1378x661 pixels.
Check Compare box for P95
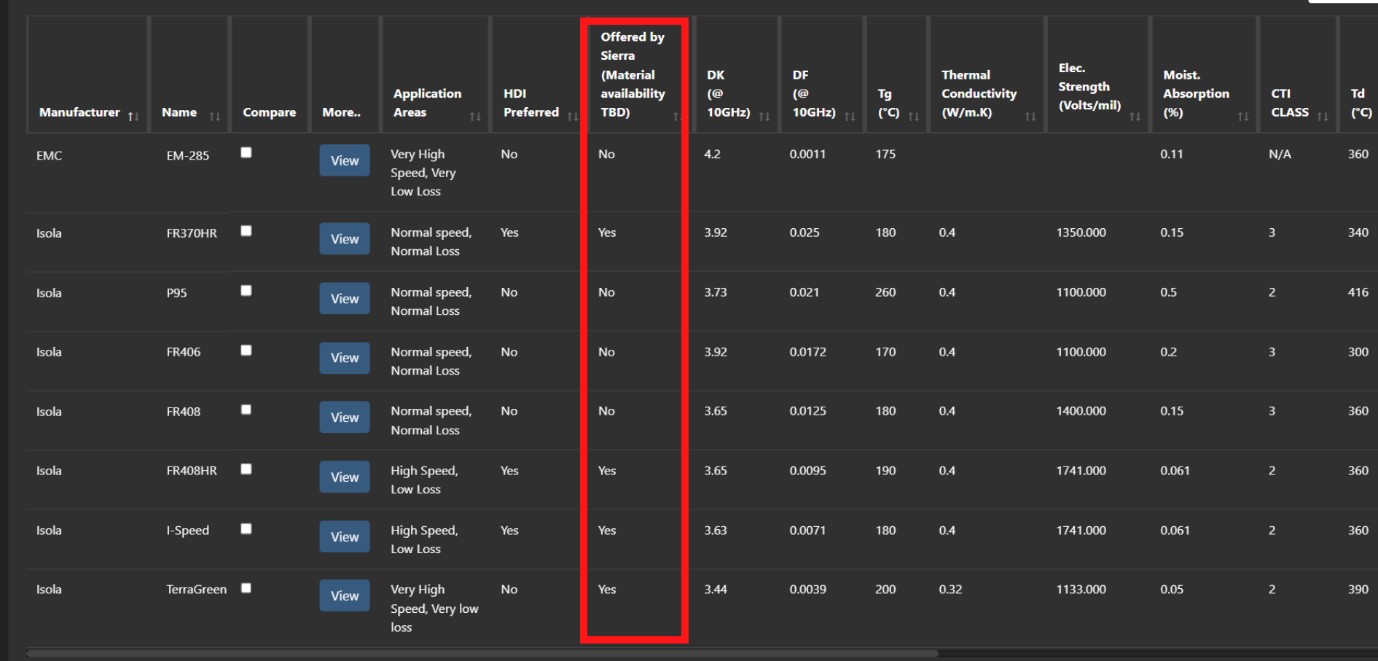click(246, 290)
